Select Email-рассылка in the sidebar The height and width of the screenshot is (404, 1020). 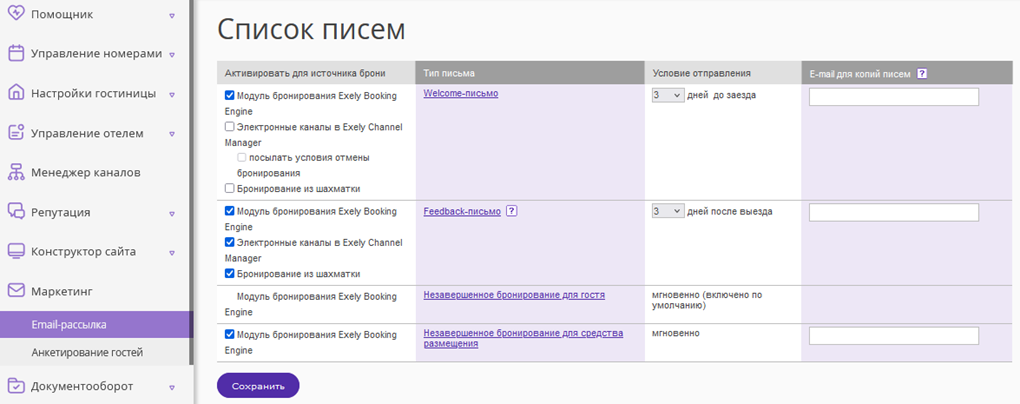(x=96, y=324)
